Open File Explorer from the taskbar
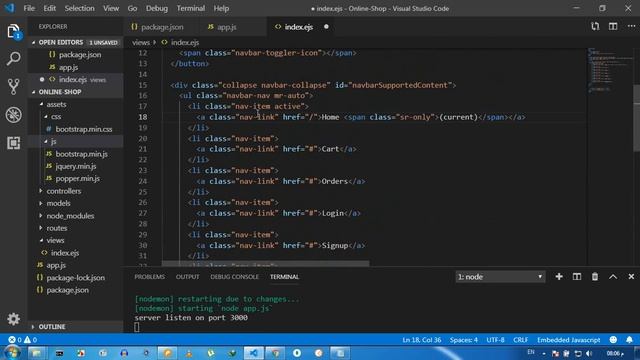The image size is (640, 360). (x=37, y=353)
